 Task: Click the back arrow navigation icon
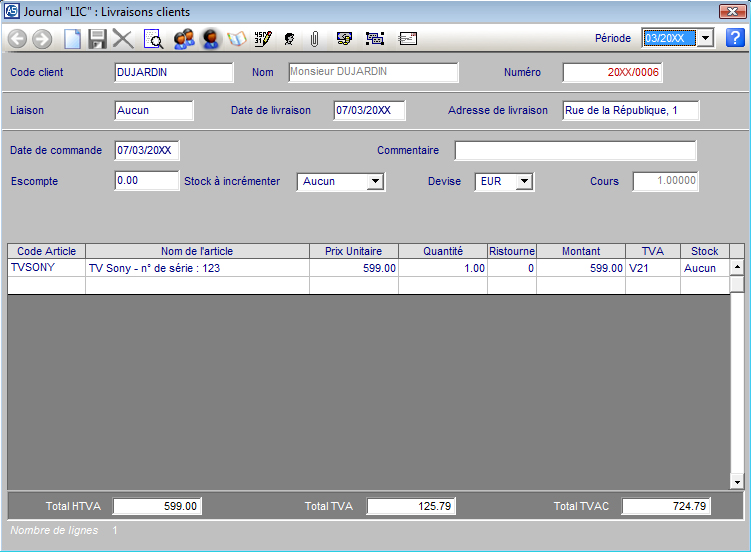tap(17, 39)
